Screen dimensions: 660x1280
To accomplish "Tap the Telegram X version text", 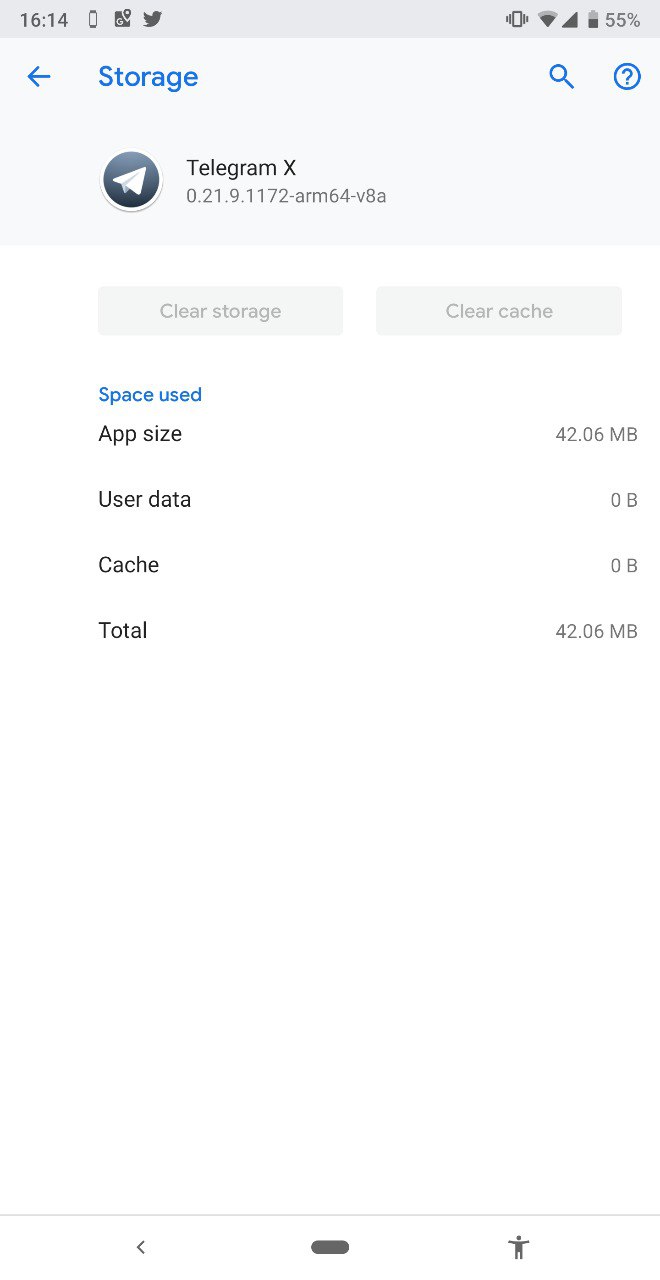I will 286,197.
